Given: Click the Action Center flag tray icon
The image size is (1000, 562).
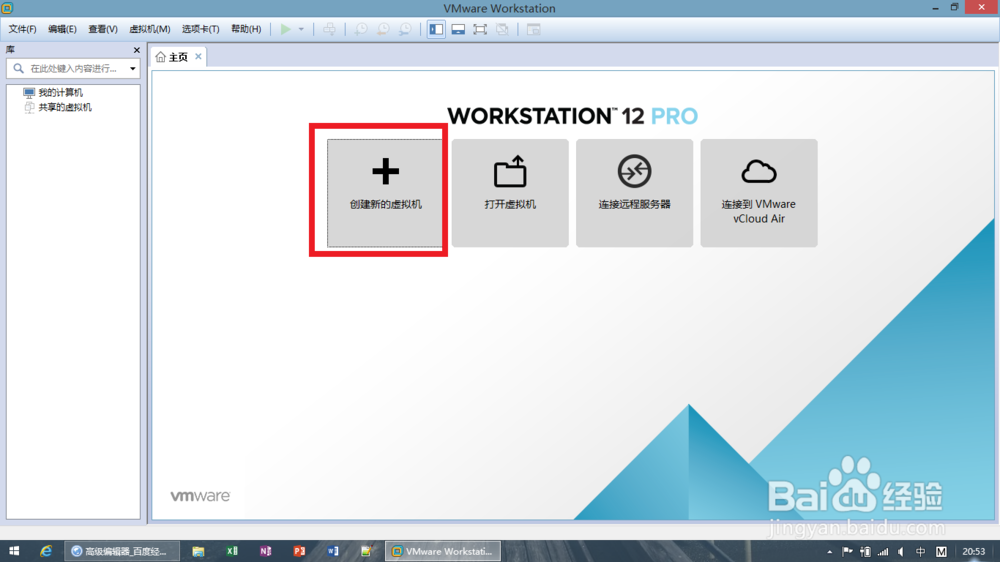Looking at the screenshot, I should (847, 552).
